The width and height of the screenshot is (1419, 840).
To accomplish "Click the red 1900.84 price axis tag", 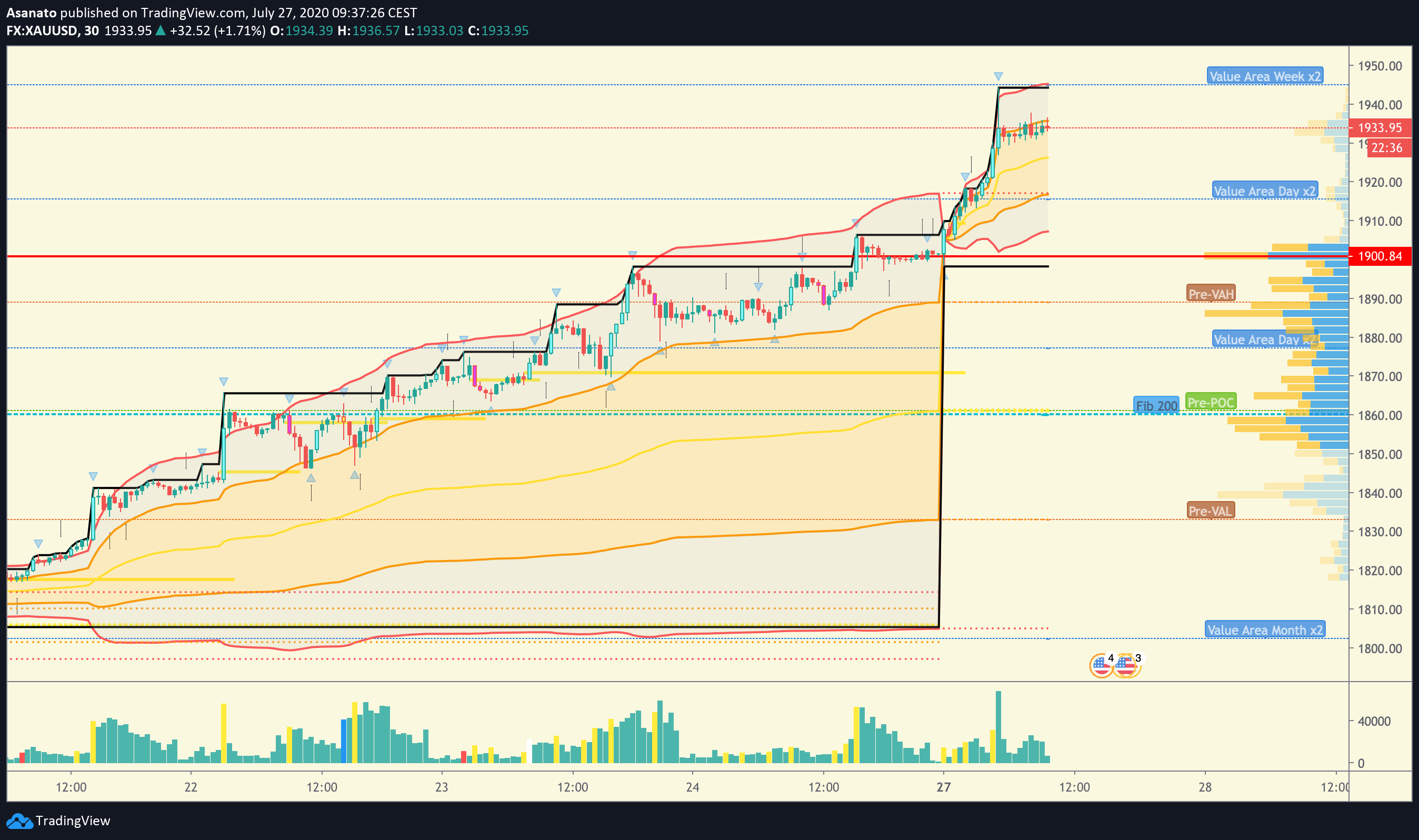I will 1380,256.
